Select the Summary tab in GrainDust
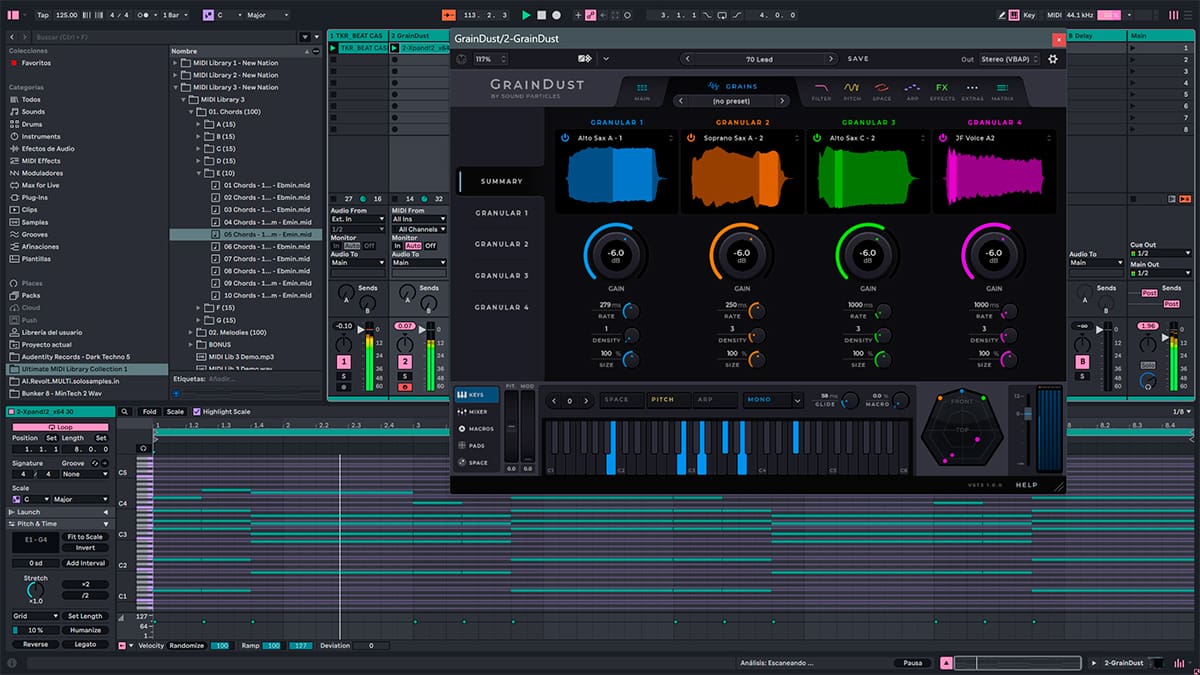Screen dimensions: 1200x675 click(501, 181)
